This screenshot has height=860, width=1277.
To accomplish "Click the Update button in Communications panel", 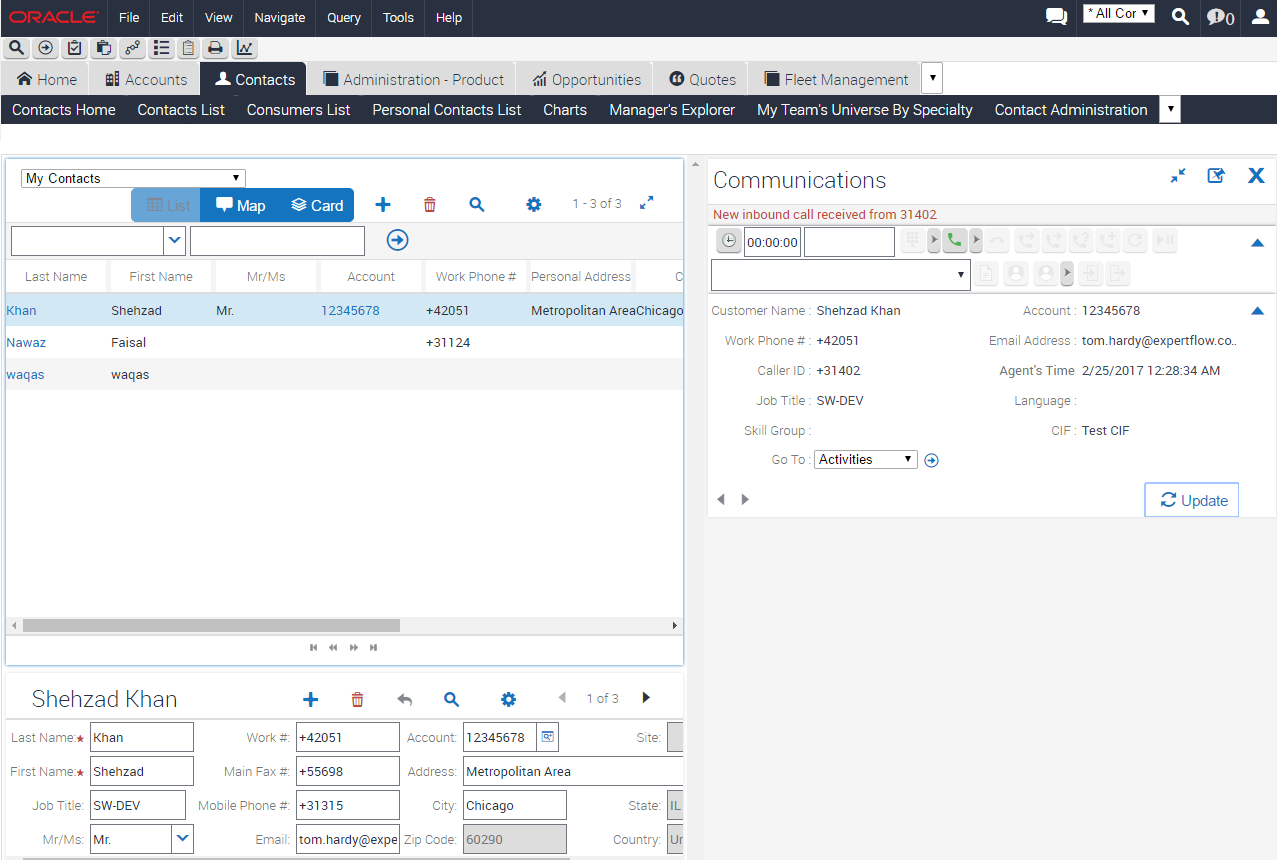I will point(1191,500).
